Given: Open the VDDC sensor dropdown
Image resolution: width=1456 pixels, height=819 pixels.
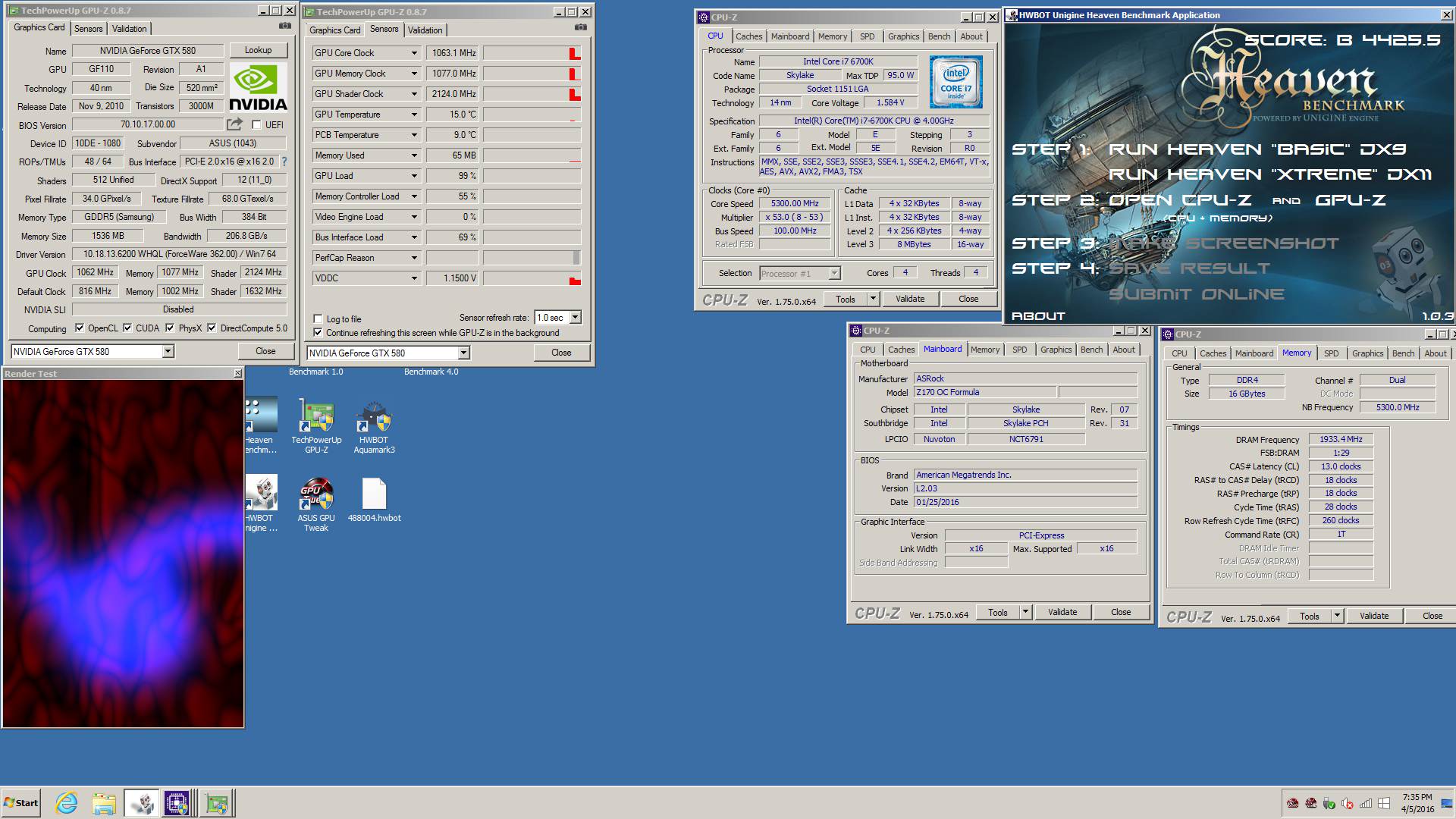Looking at the screenshot, I should click(414, 278).
